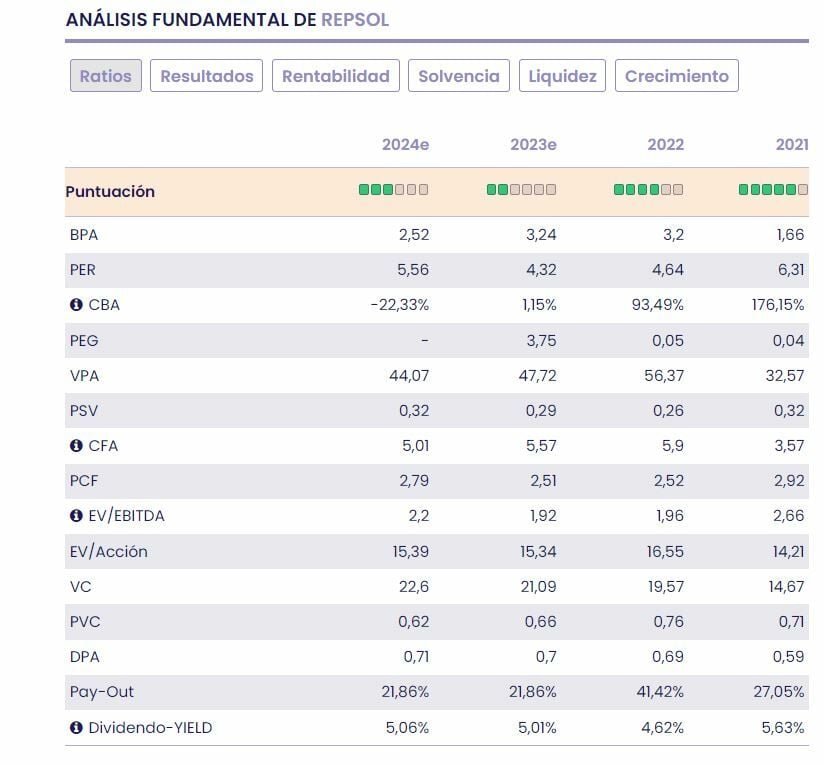Image resolution: width=824 pixels, height=764 pixels.
Task: Click the REPSOL name in the heading
Action: tap(355, 20)
